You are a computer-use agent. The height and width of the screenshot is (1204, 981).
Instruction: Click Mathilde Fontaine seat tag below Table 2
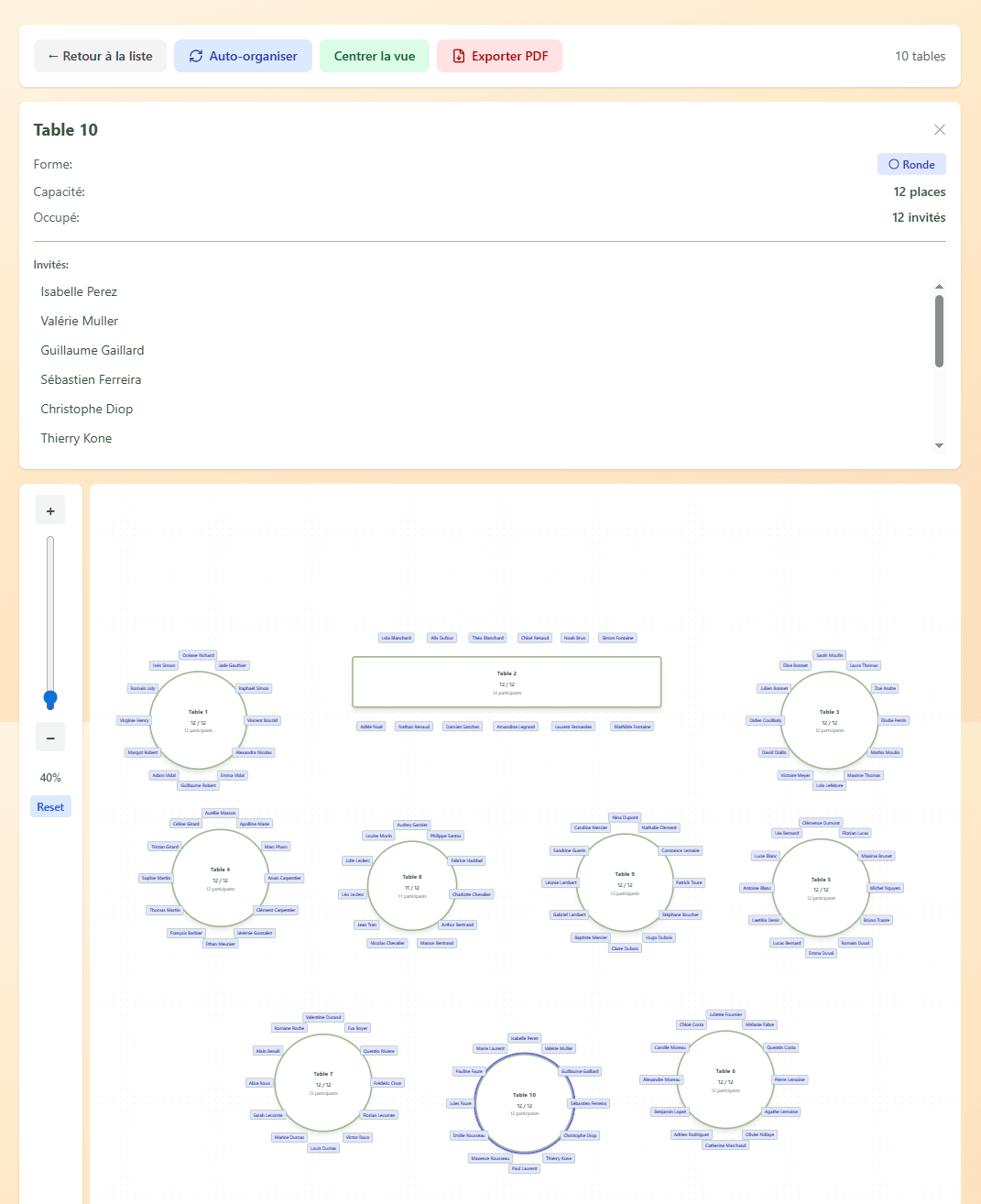[633, 727]
